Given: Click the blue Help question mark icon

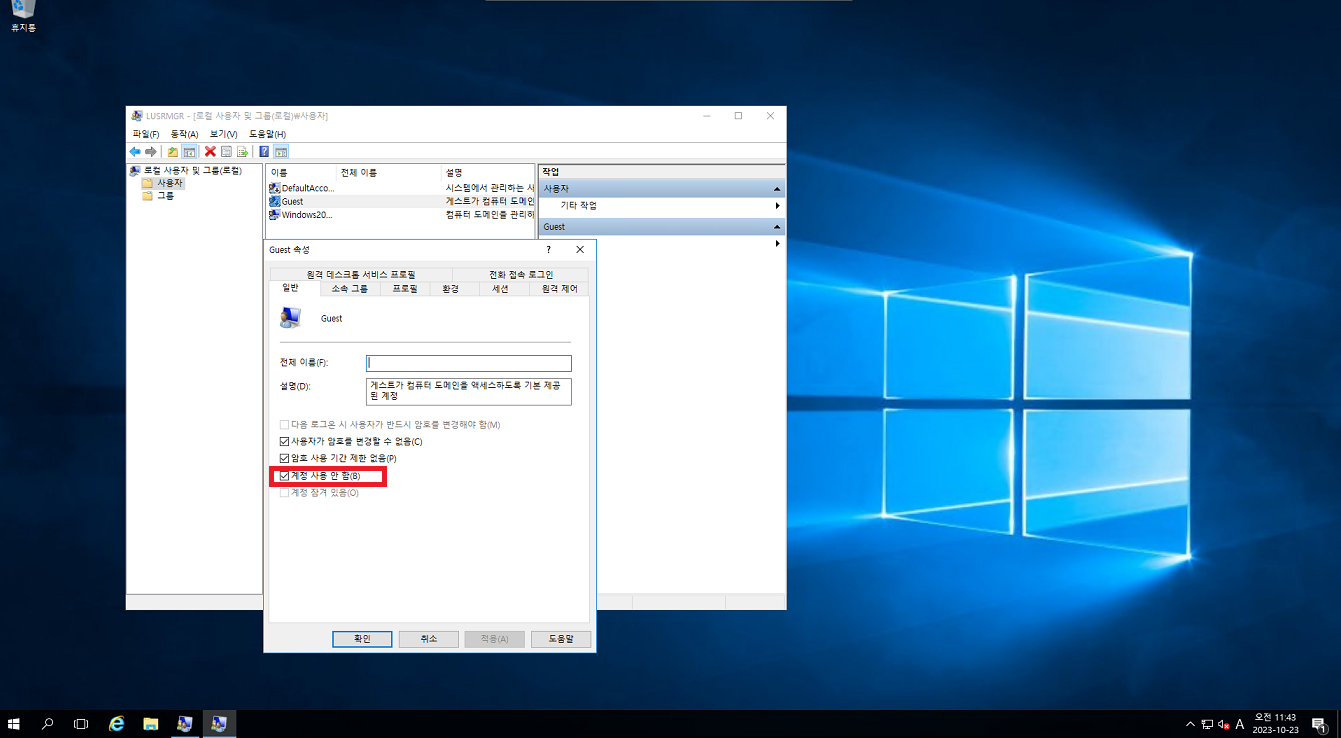Looking at the screenshot, I should click(264, 152).
